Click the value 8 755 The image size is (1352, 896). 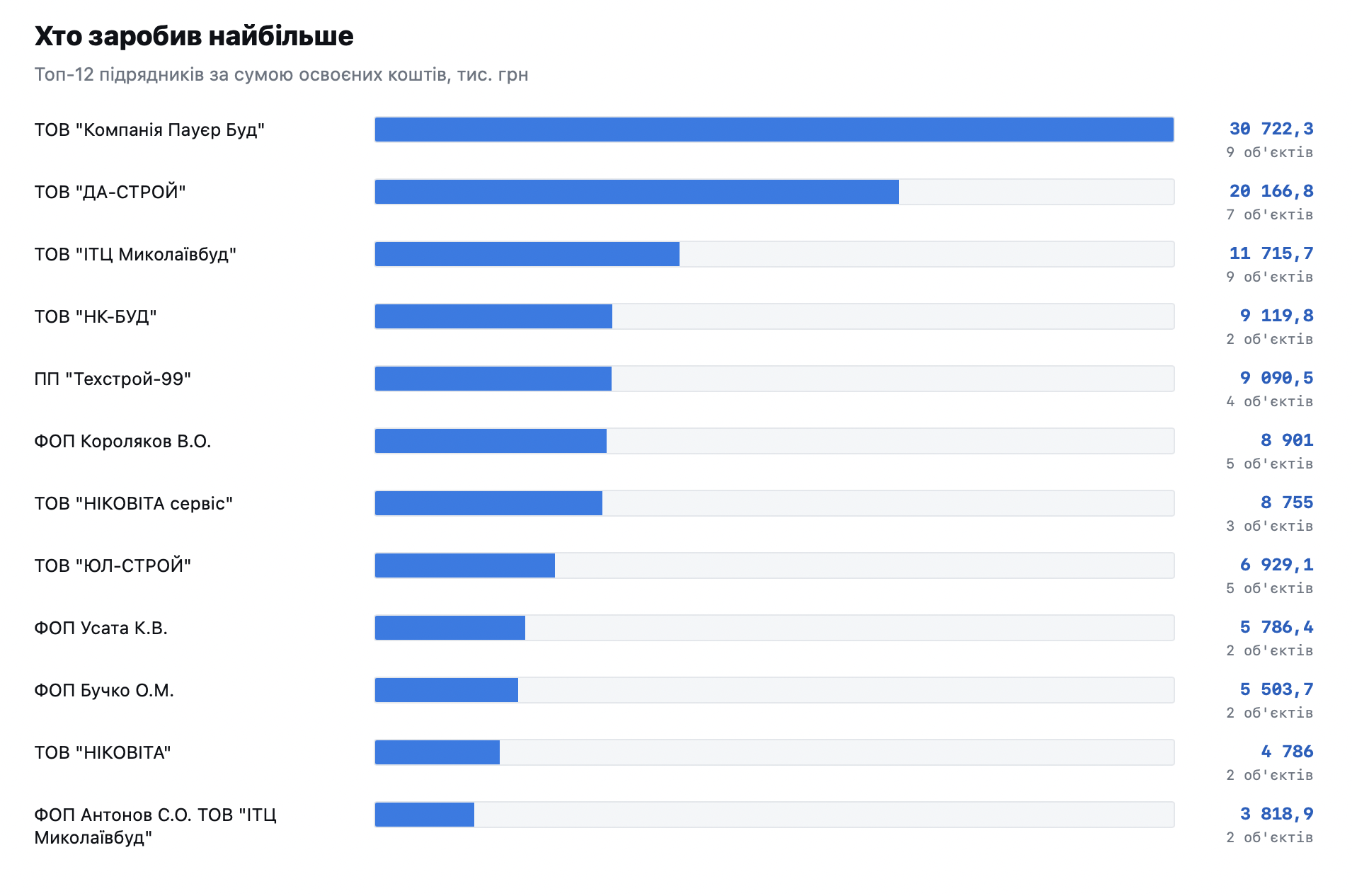[1287, 502]
